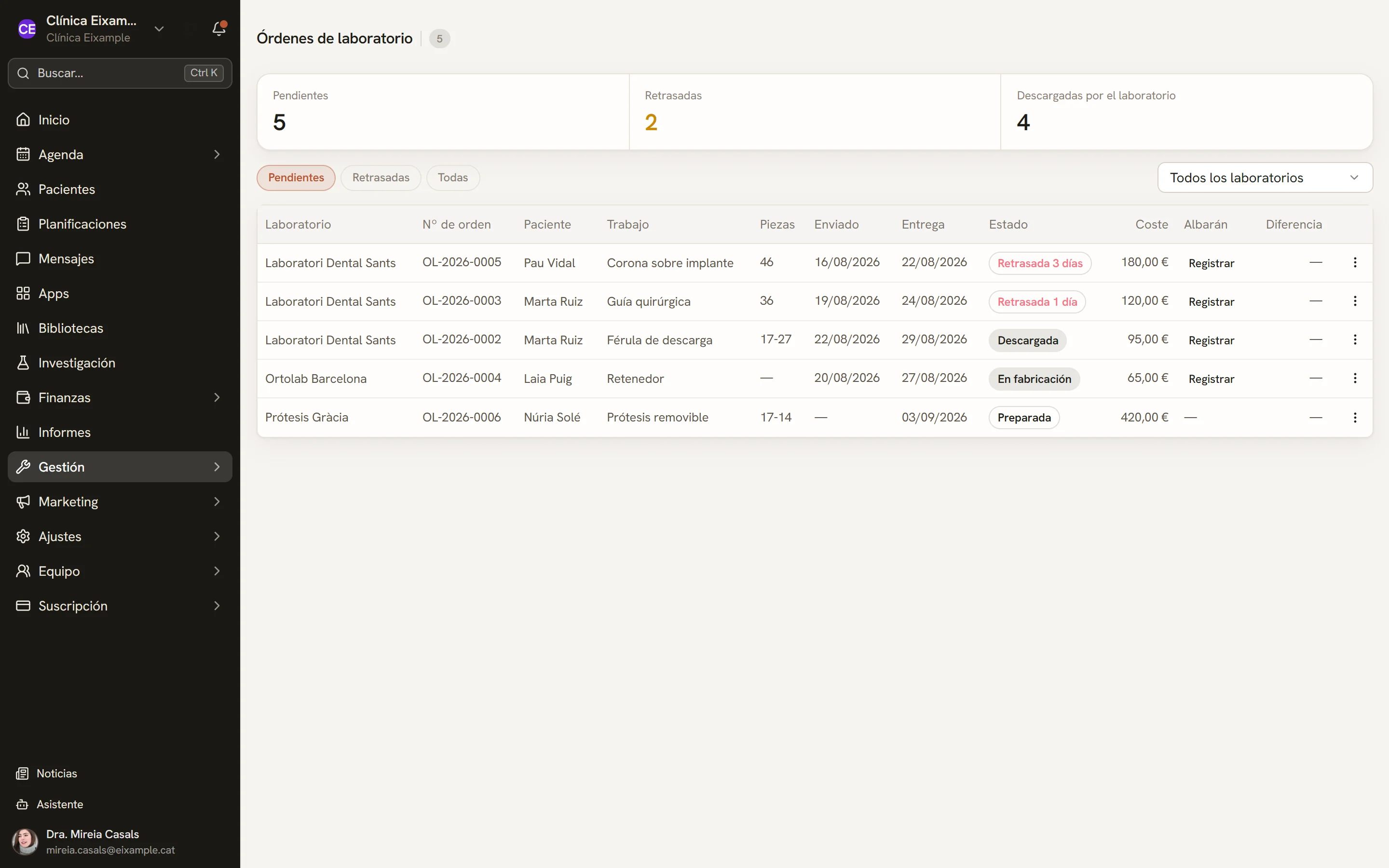Open Informes chart item
The image size is (1389, 868).
click(x=120, y=432)
